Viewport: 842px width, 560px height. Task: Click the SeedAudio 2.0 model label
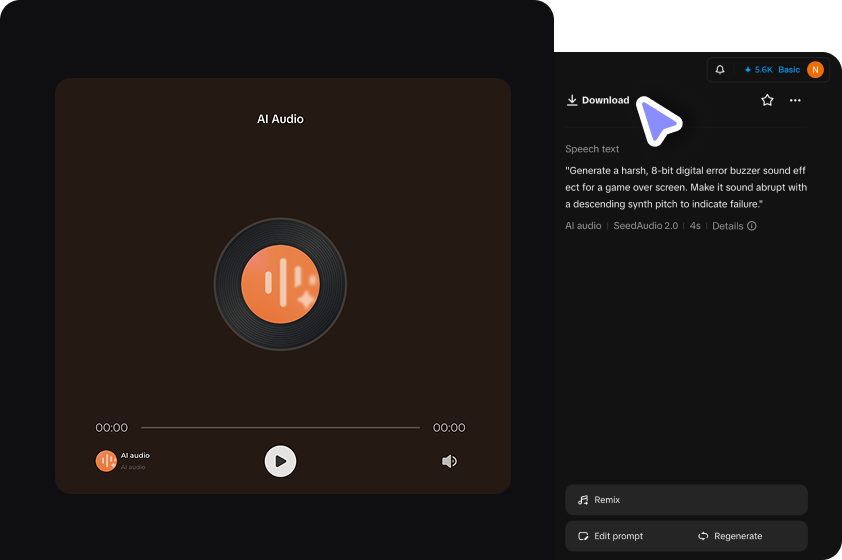pos(645,226)
